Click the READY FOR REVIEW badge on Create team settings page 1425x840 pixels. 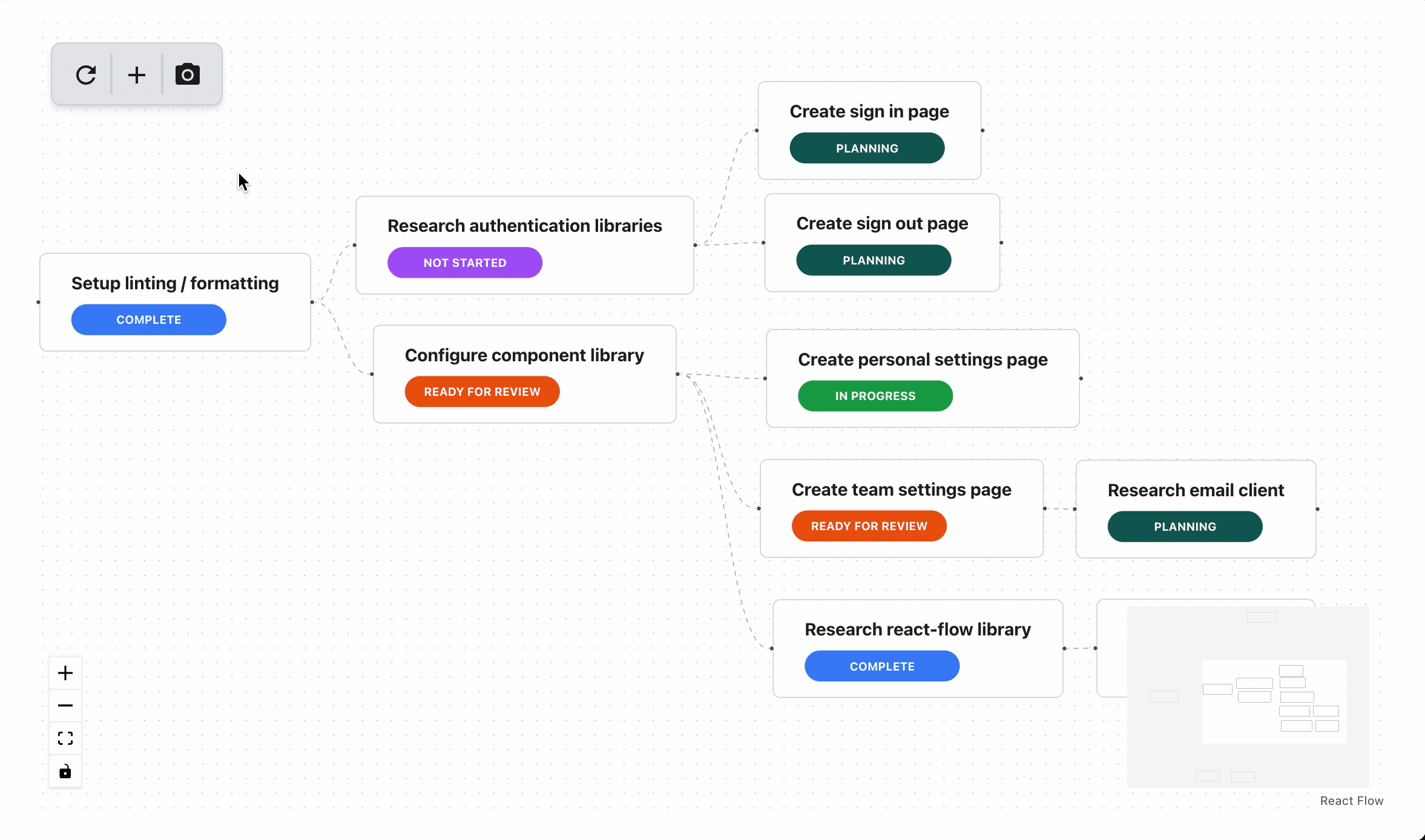869,526
